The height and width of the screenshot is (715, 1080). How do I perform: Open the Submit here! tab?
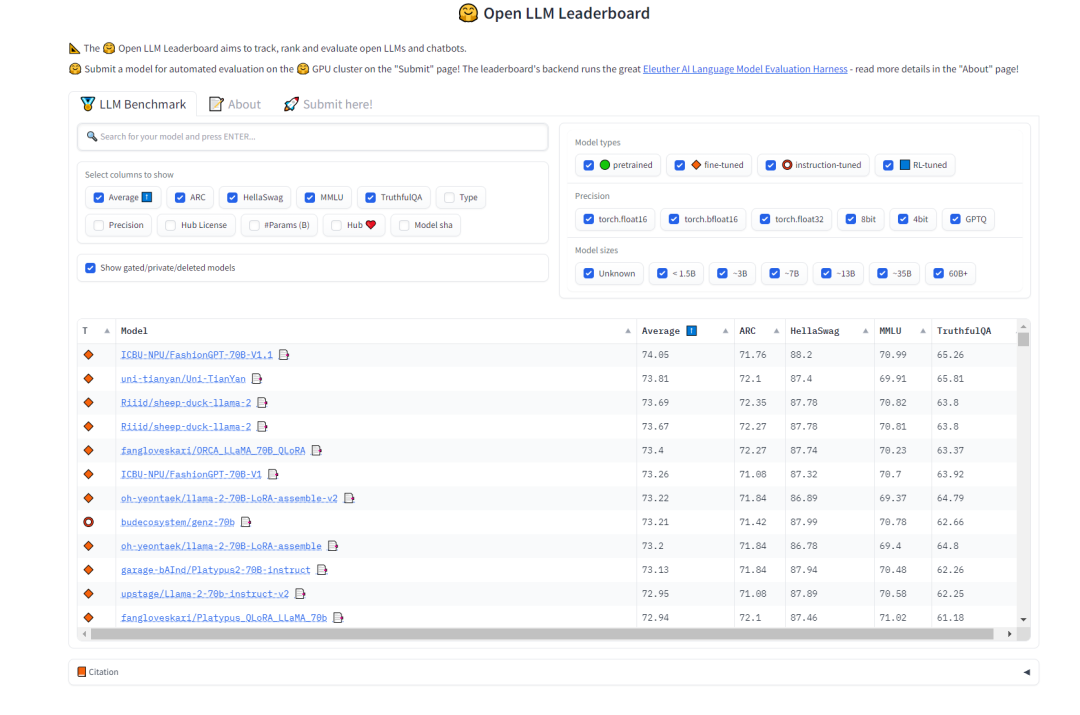coord(328,104)
